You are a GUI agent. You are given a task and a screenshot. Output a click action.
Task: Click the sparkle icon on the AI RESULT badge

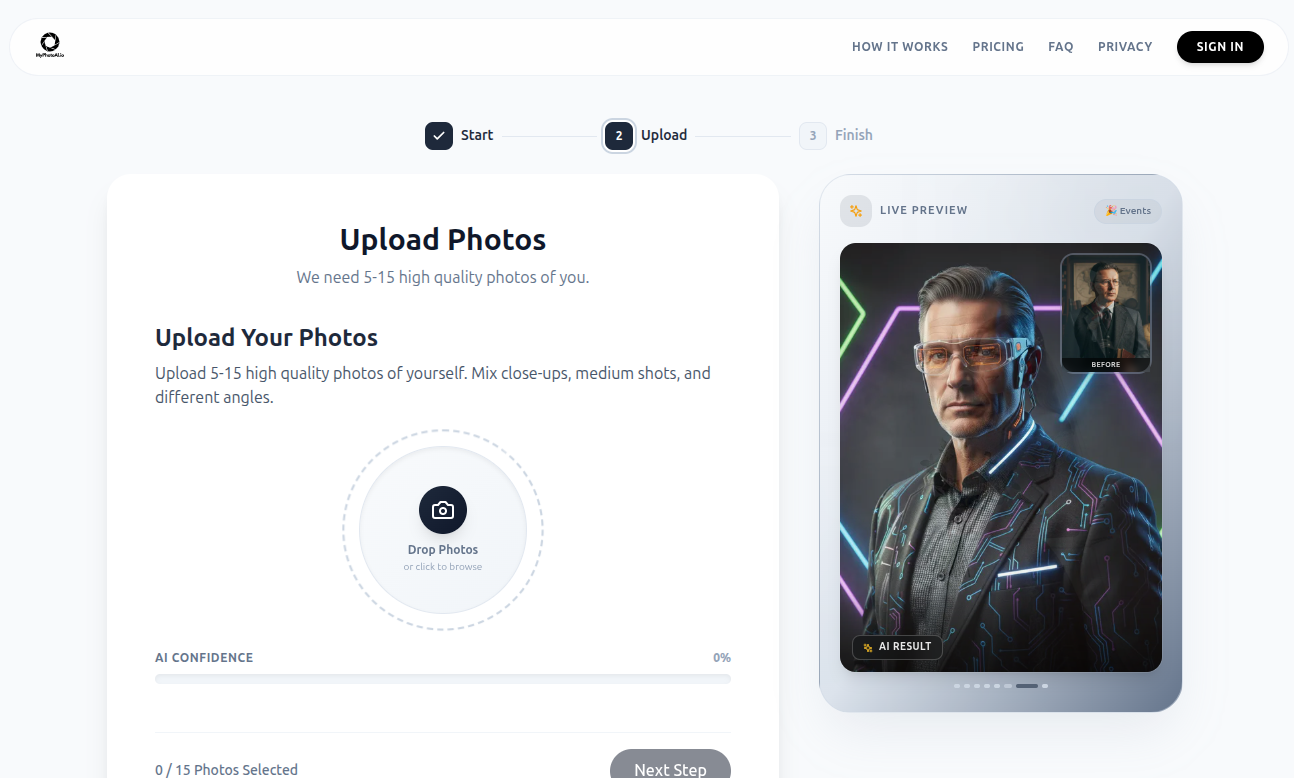tap(866, 647)
